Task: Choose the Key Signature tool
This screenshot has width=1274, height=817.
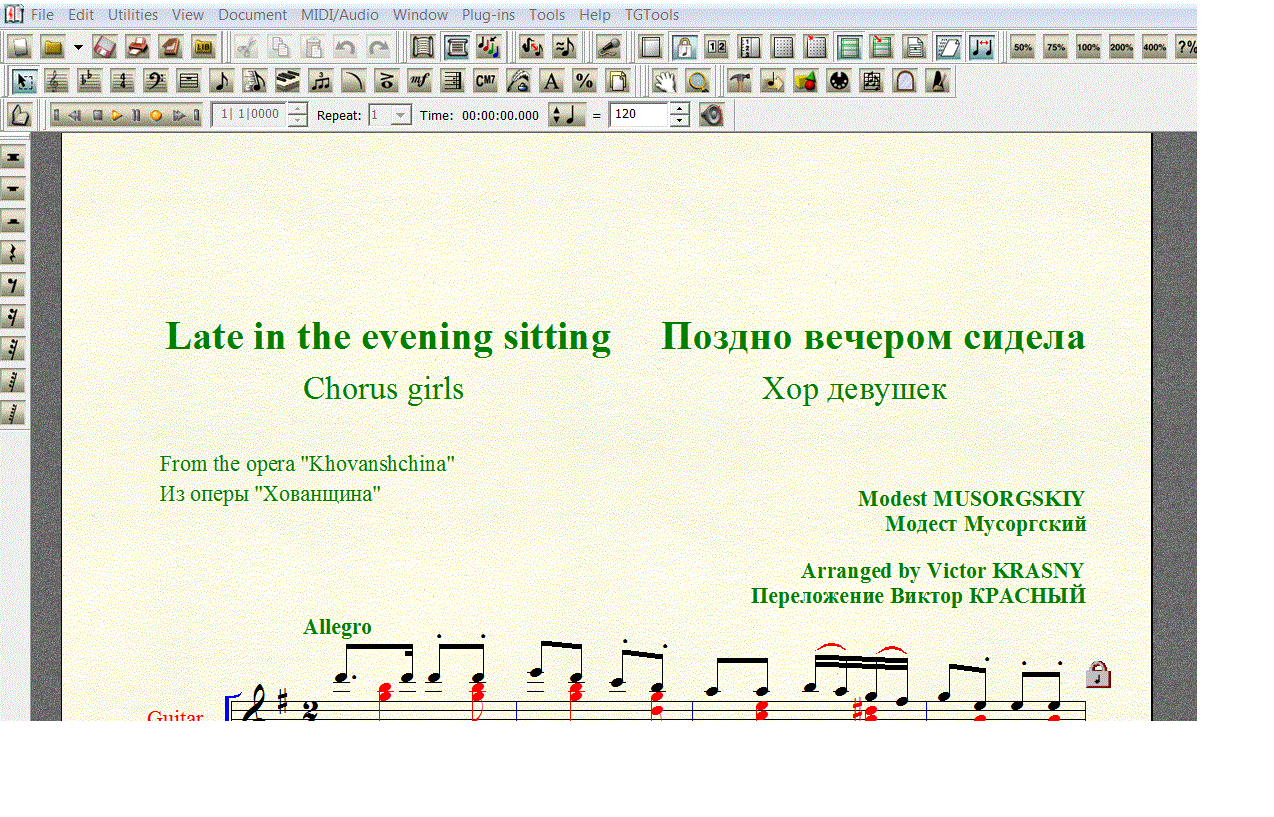Action: tap(89, 81)
